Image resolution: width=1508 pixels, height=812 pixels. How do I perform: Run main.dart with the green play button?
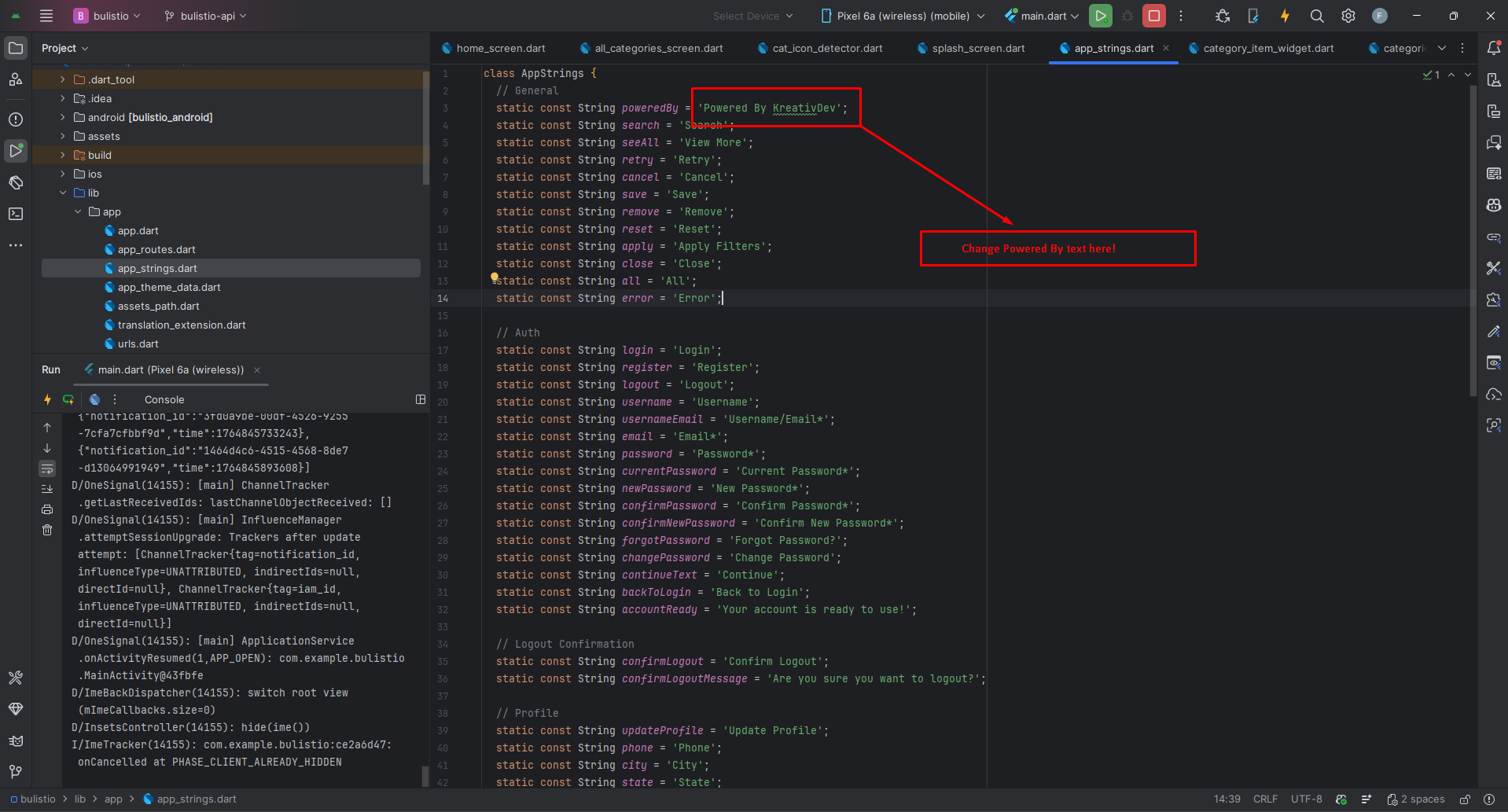point(1101,16)
